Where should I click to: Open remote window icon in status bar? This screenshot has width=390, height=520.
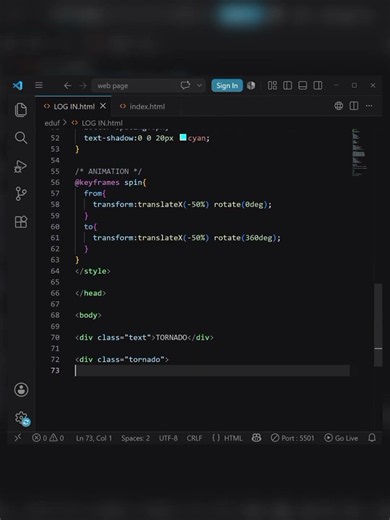click(18, 437)
